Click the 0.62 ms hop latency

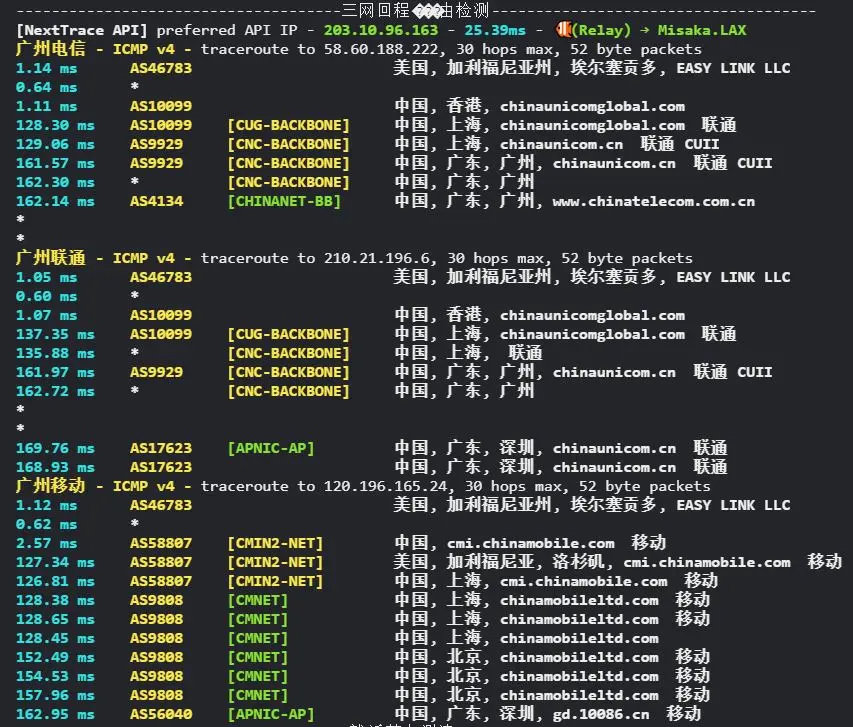[x=46, y=524]
